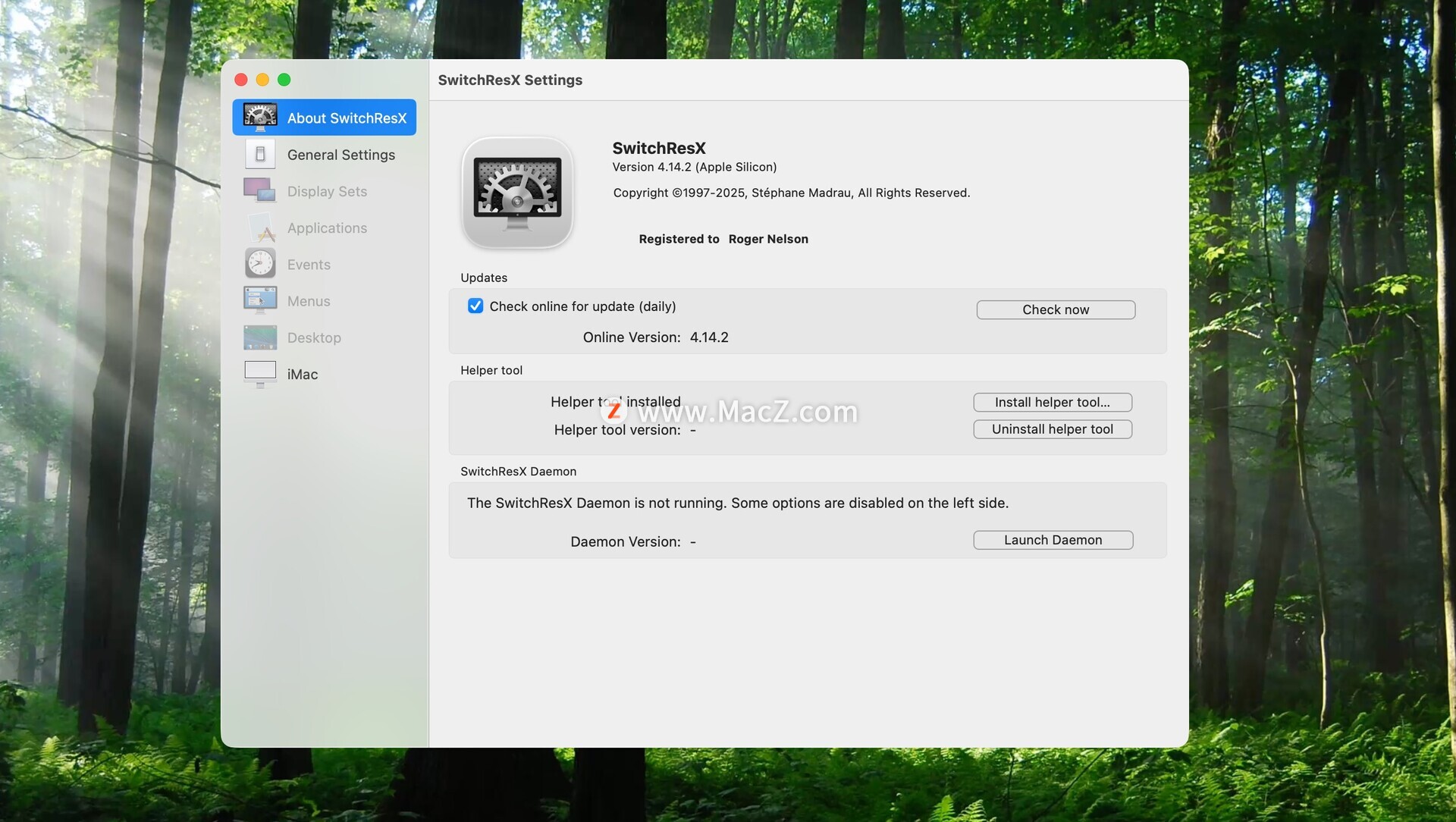Click the Menus sidebar icon
The width and height of the screenshot is (1456, 822).
coord(260,300)
